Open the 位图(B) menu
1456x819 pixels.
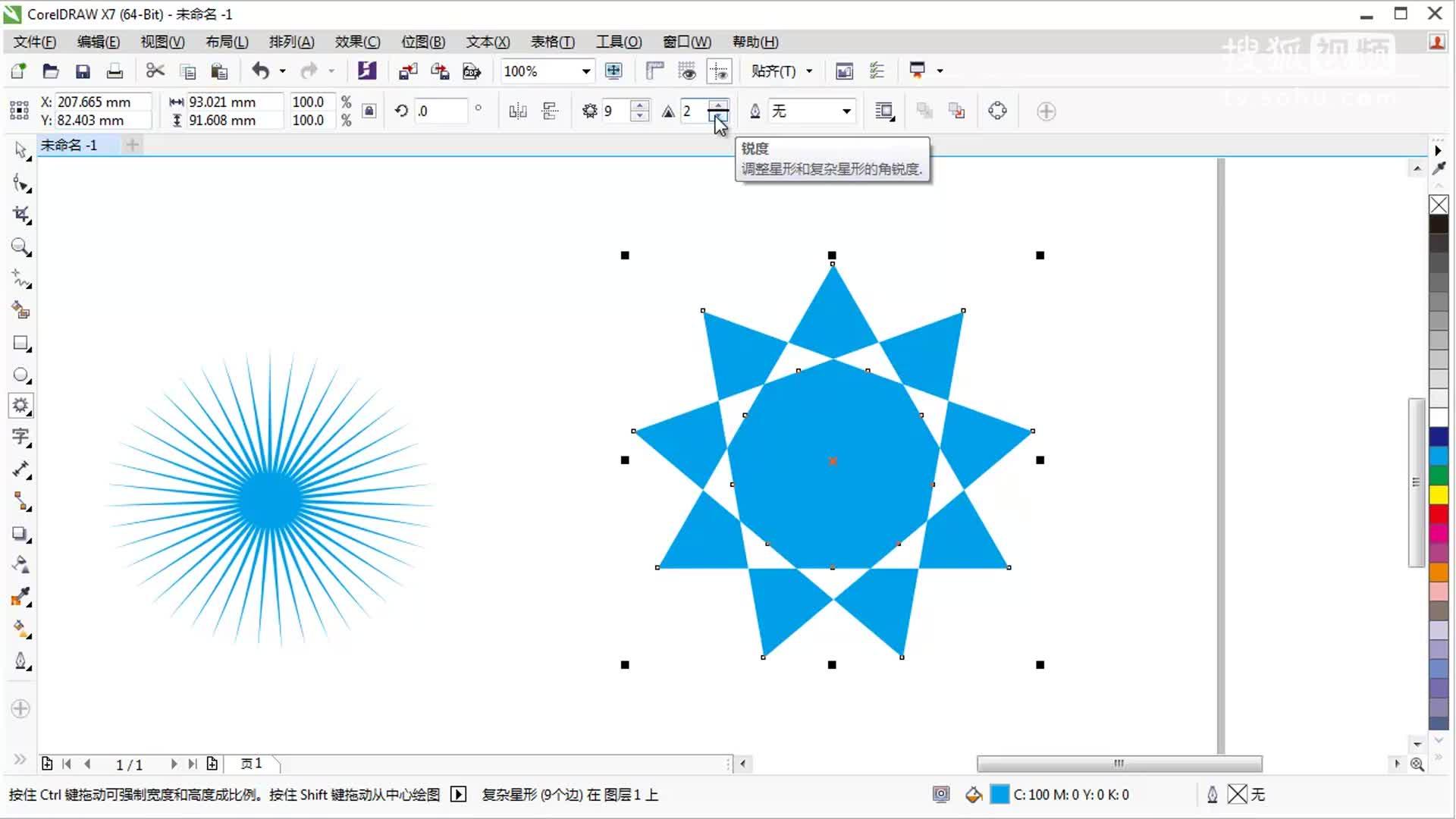coord(422,42)
